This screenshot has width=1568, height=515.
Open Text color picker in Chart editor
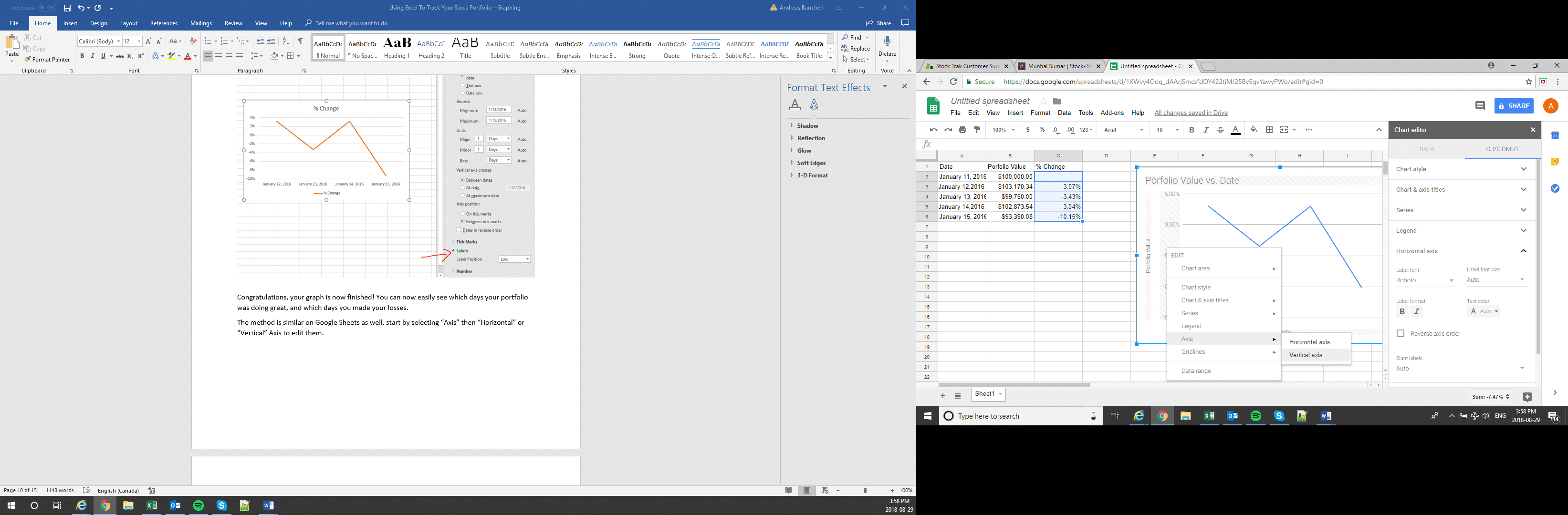click(1484, 311)
